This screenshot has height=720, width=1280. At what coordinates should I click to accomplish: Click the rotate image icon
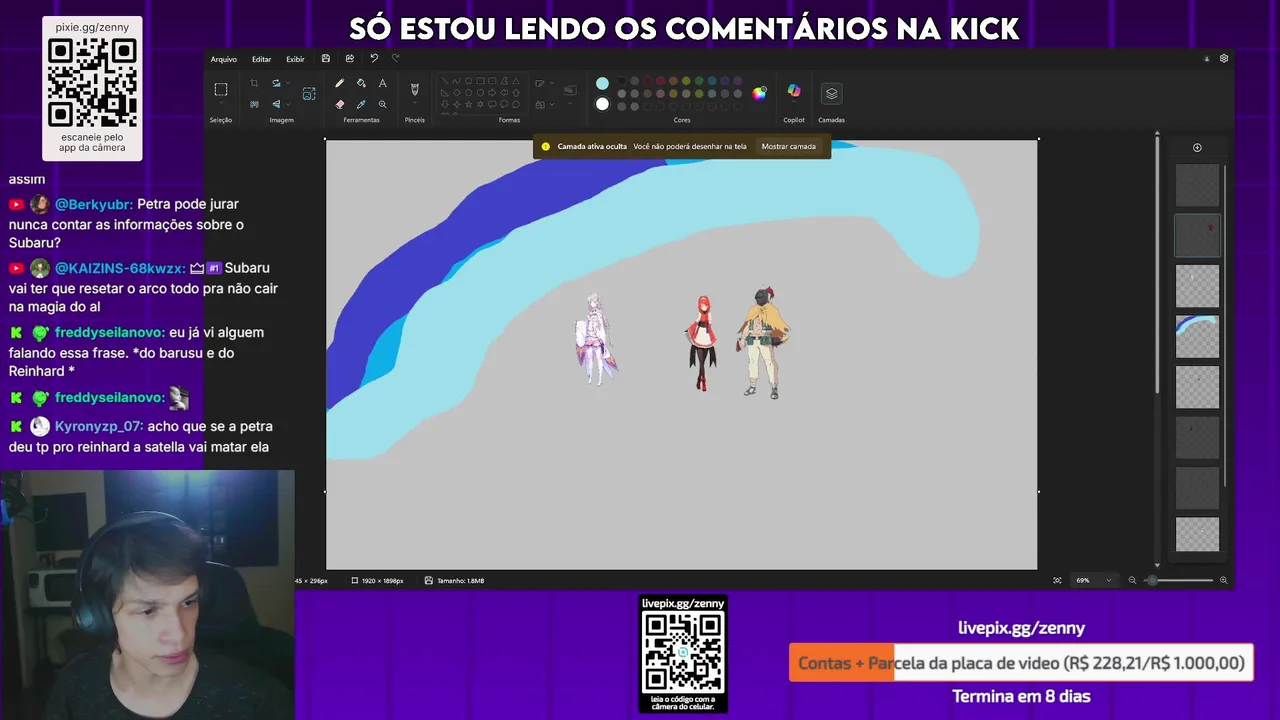pyautogui.click(x=276, y=83)
